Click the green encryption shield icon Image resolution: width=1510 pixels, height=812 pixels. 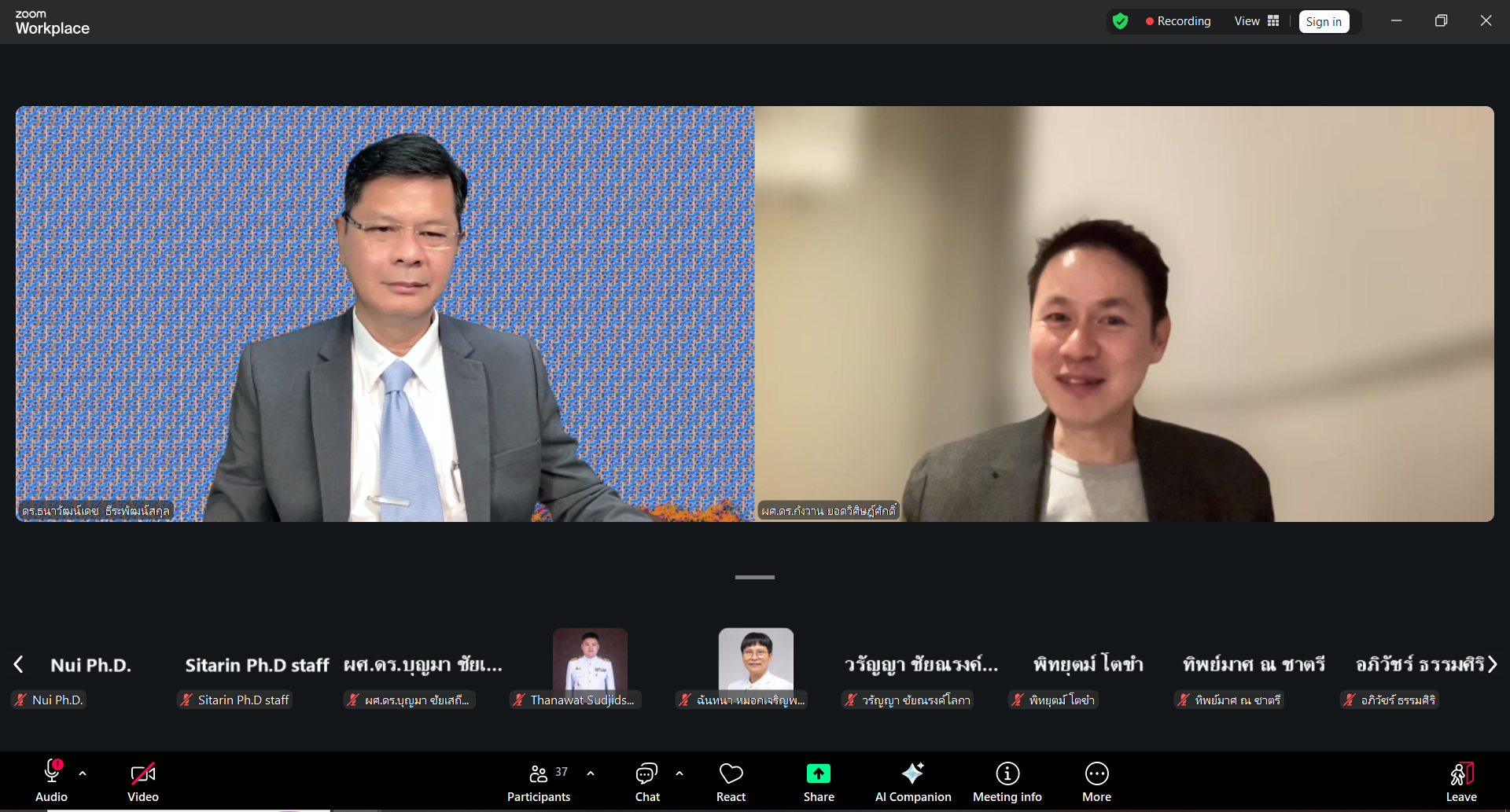point(1120,21)
